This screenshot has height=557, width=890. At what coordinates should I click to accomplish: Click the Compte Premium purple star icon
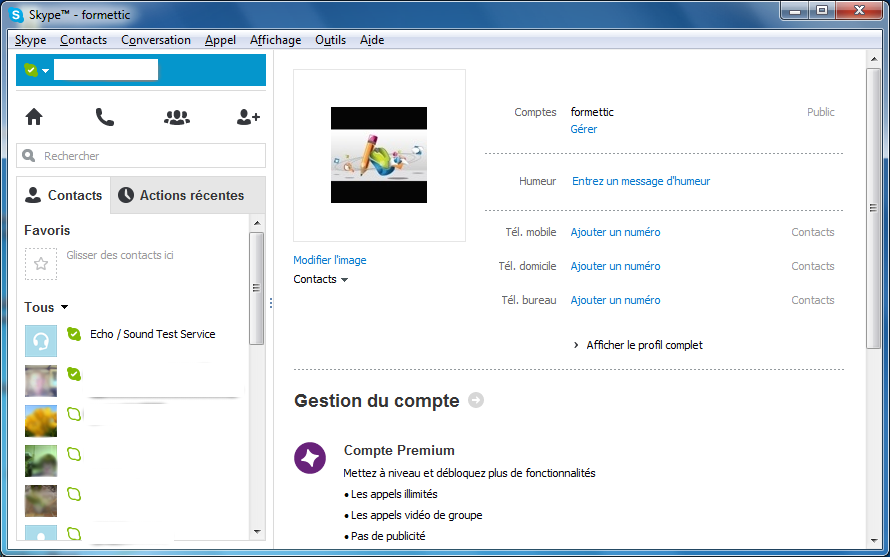coord(310,458)
